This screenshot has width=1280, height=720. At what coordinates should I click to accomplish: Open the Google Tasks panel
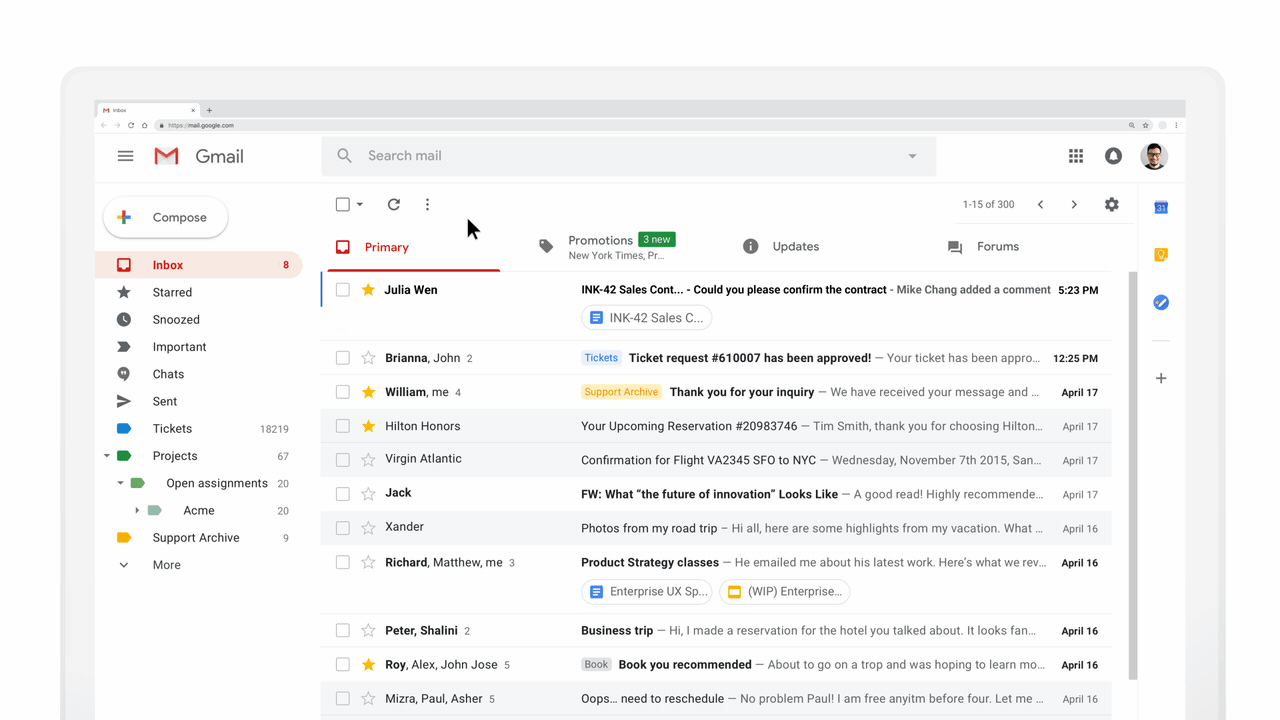[1160, 302]
